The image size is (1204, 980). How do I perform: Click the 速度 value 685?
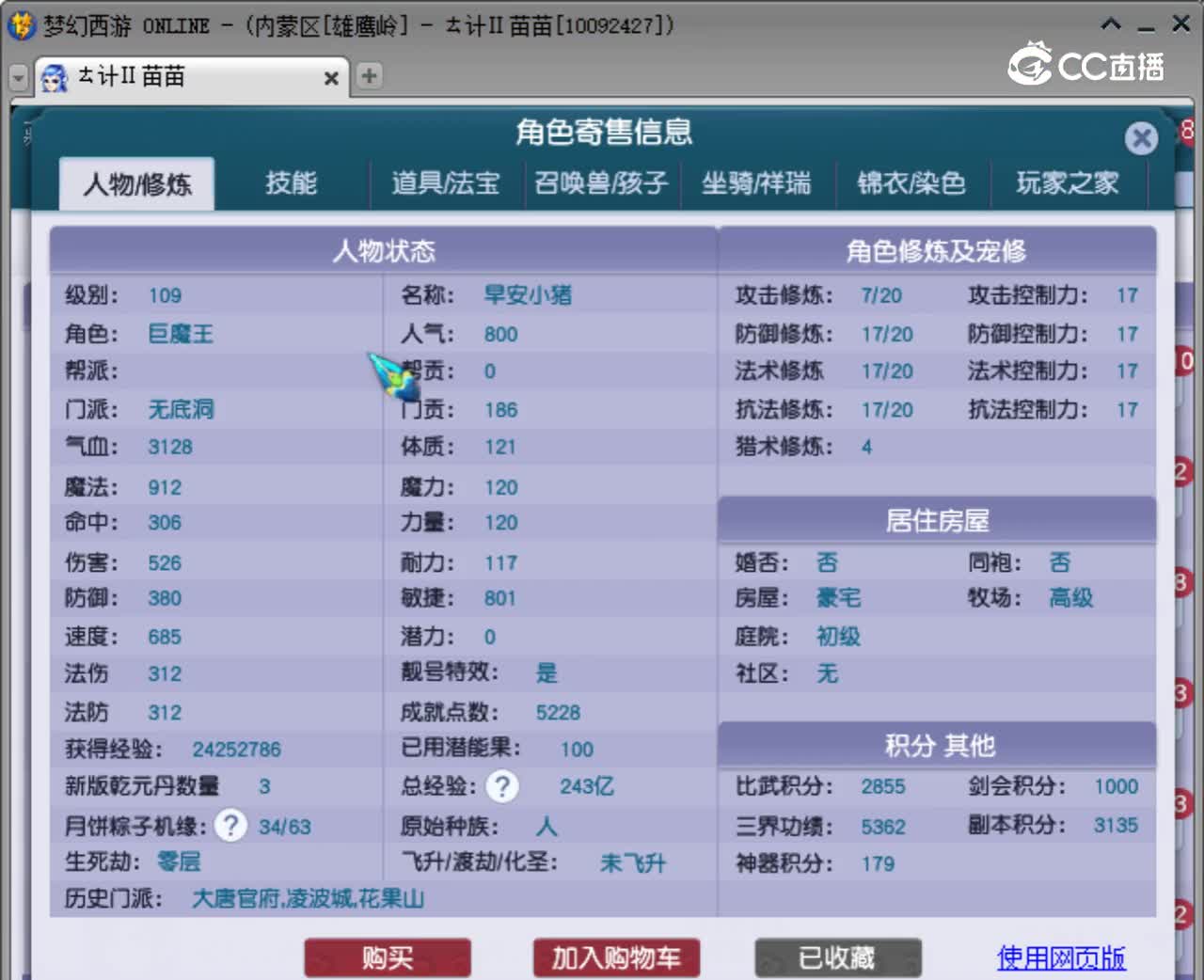tap(165, 637)
